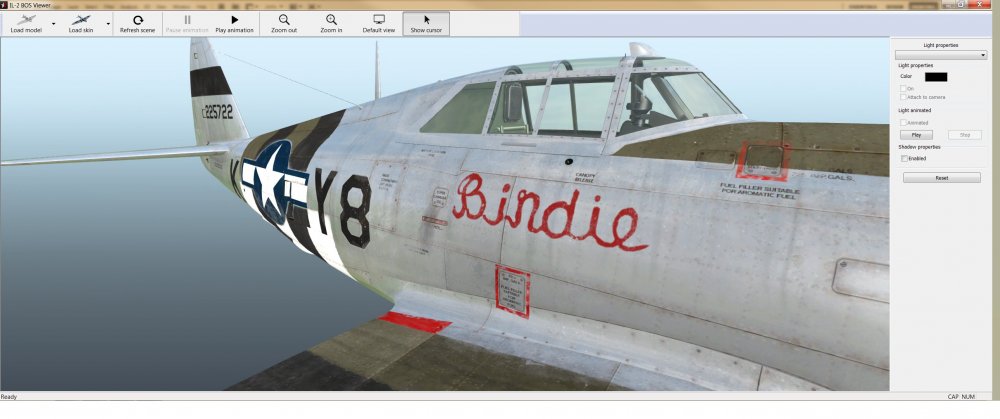Screen dimensions: 1000x419
Task: Click the NUM indicator in status bar
Action: [967, 397]
